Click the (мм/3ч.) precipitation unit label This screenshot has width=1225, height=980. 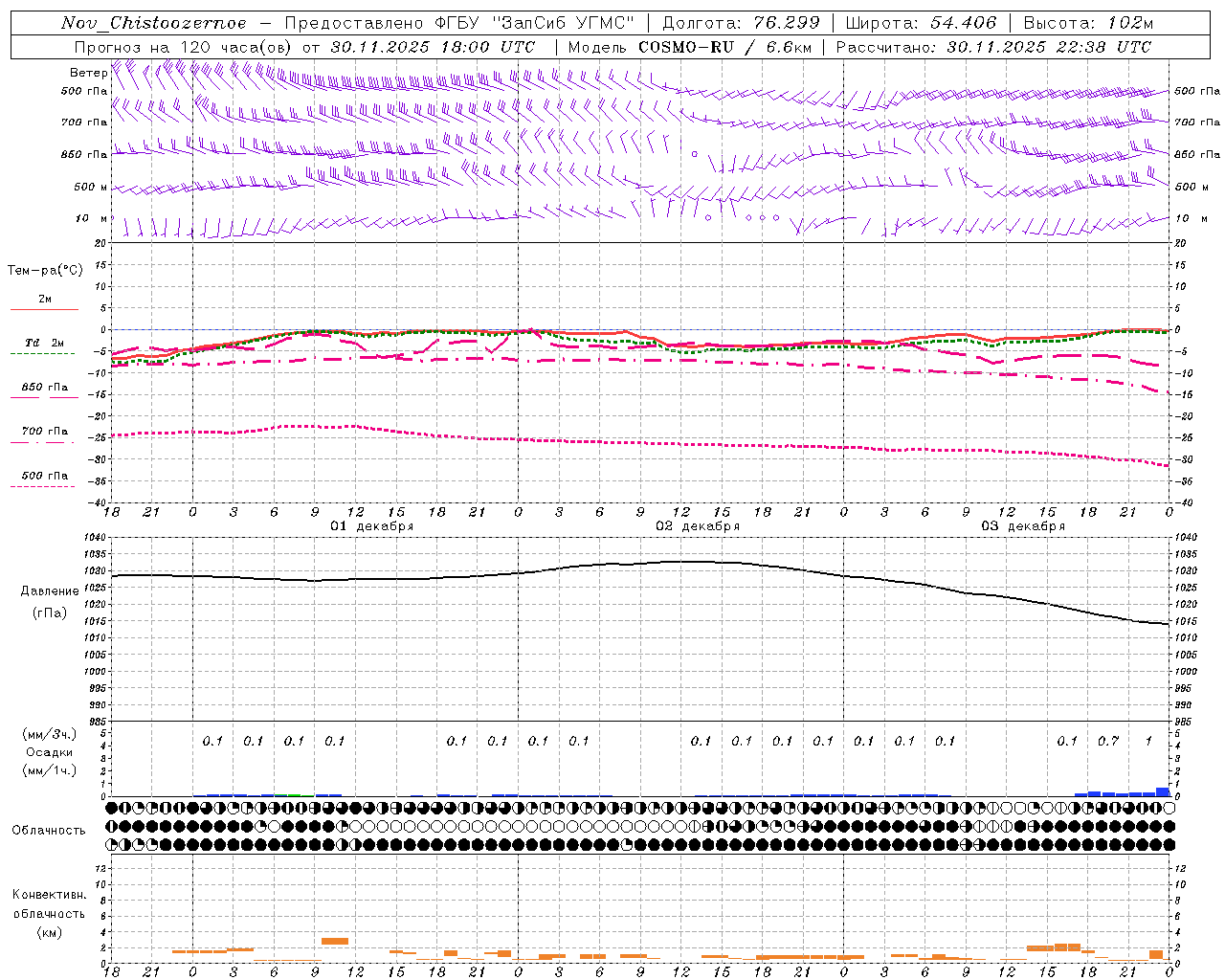[x=50, y=734]
